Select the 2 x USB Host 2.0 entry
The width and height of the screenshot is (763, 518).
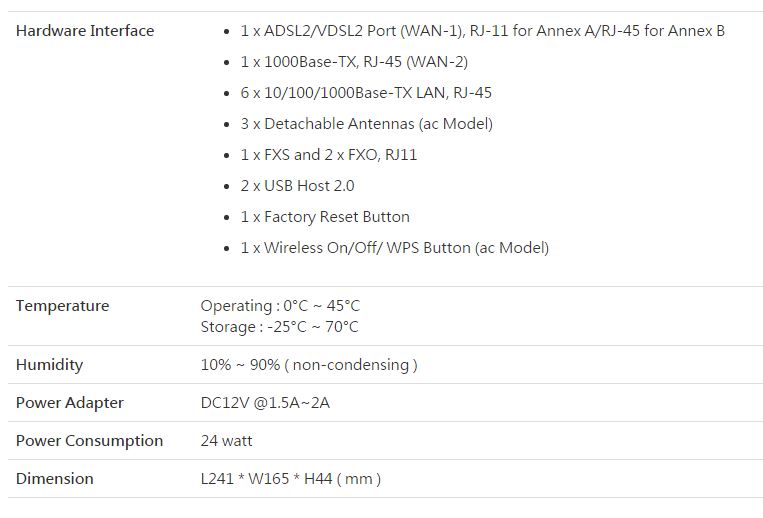[297, 186]
